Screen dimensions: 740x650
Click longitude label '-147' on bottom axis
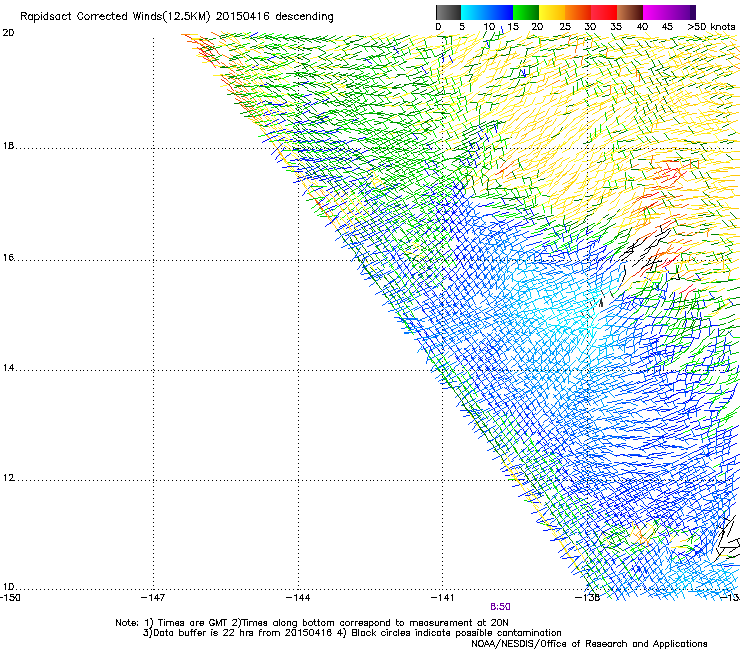click(153, 598)
